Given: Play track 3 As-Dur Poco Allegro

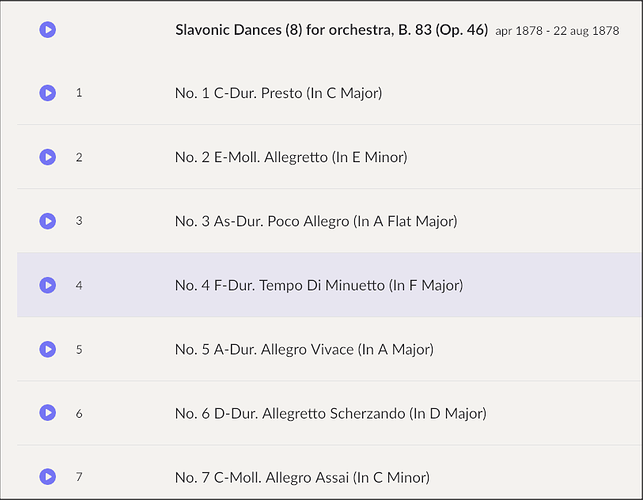Looking at the screenshot, I should coord(48,221).
